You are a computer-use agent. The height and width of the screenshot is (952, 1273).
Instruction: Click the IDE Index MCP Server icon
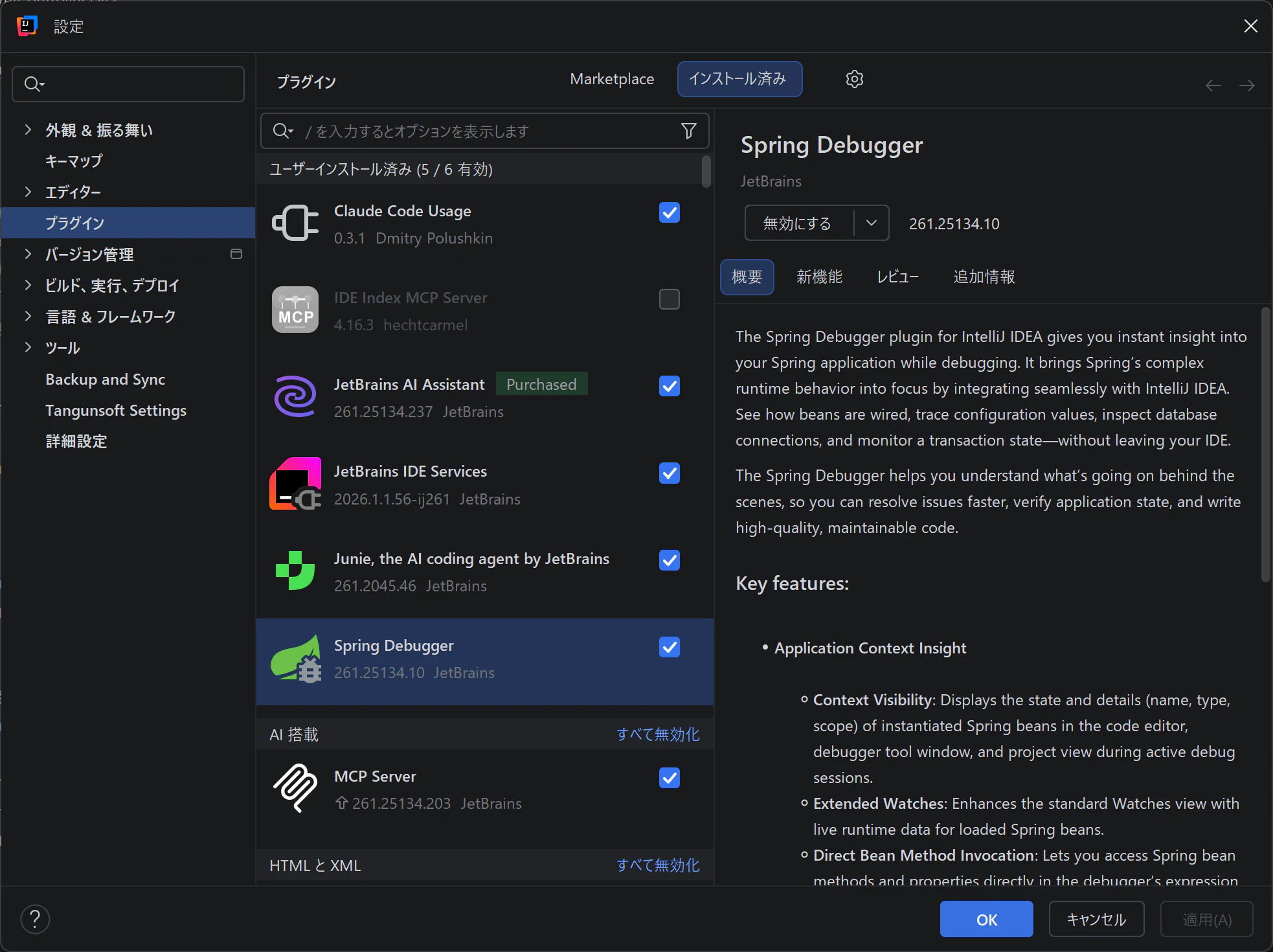pos(295,310)
